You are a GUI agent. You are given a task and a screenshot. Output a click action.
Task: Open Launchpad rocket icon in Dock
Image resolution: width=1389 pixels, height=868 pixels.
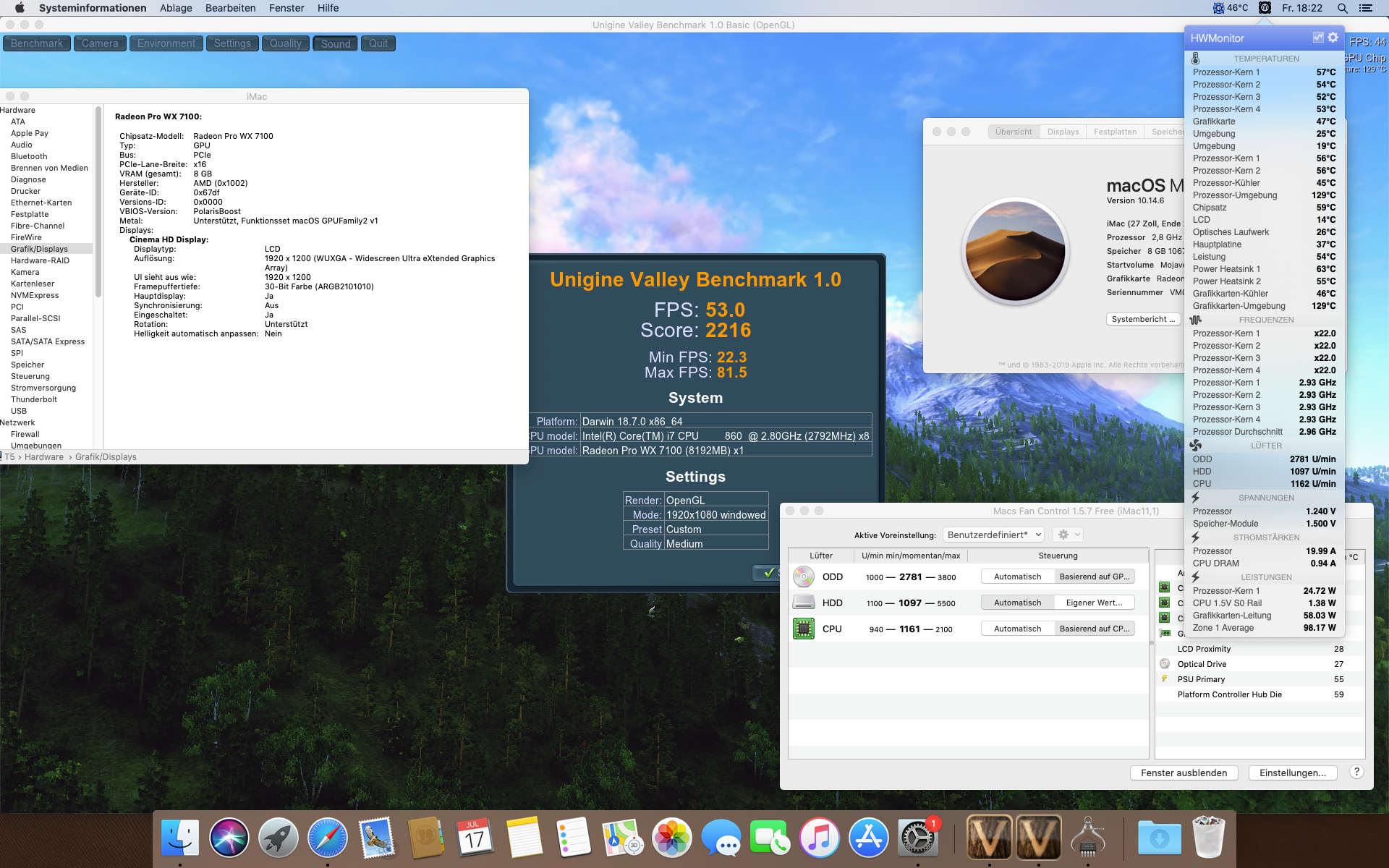tap(279, 838)
